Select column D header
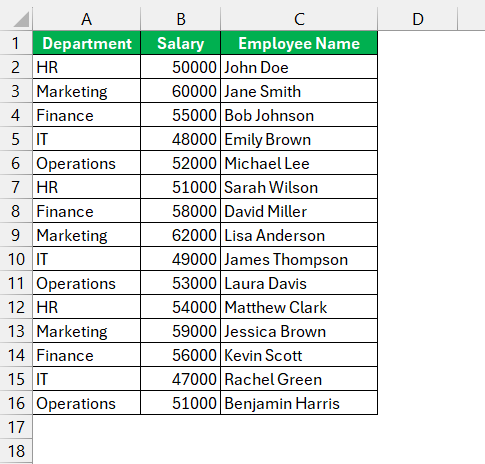485x464 pixels. pyautogui.click(x=418, y=19)
